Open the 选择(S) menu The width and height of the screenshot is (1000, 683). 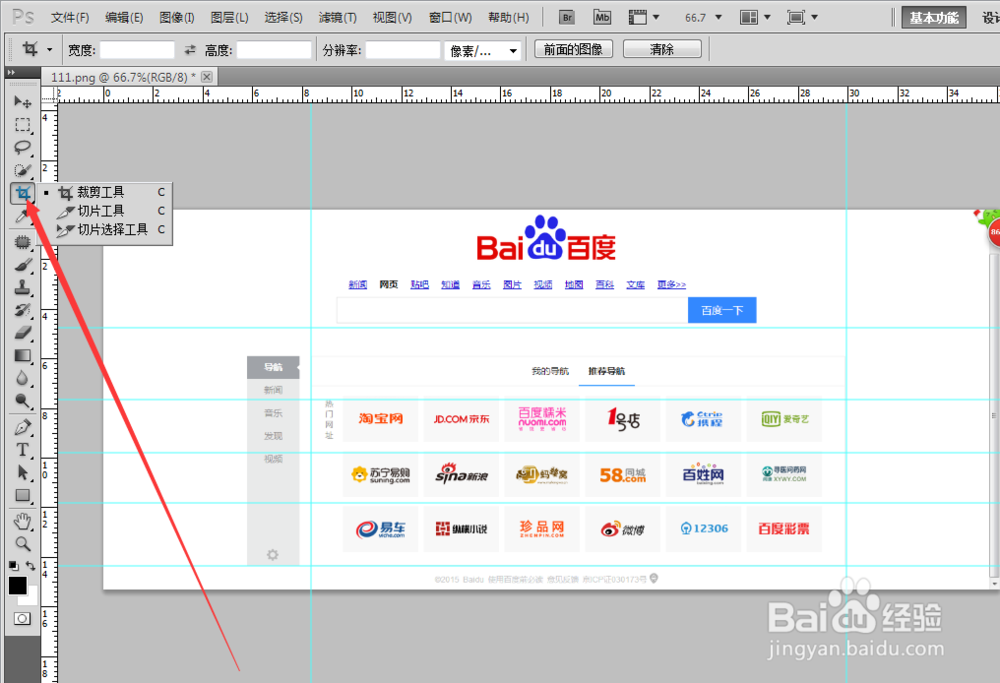[284, 18]
